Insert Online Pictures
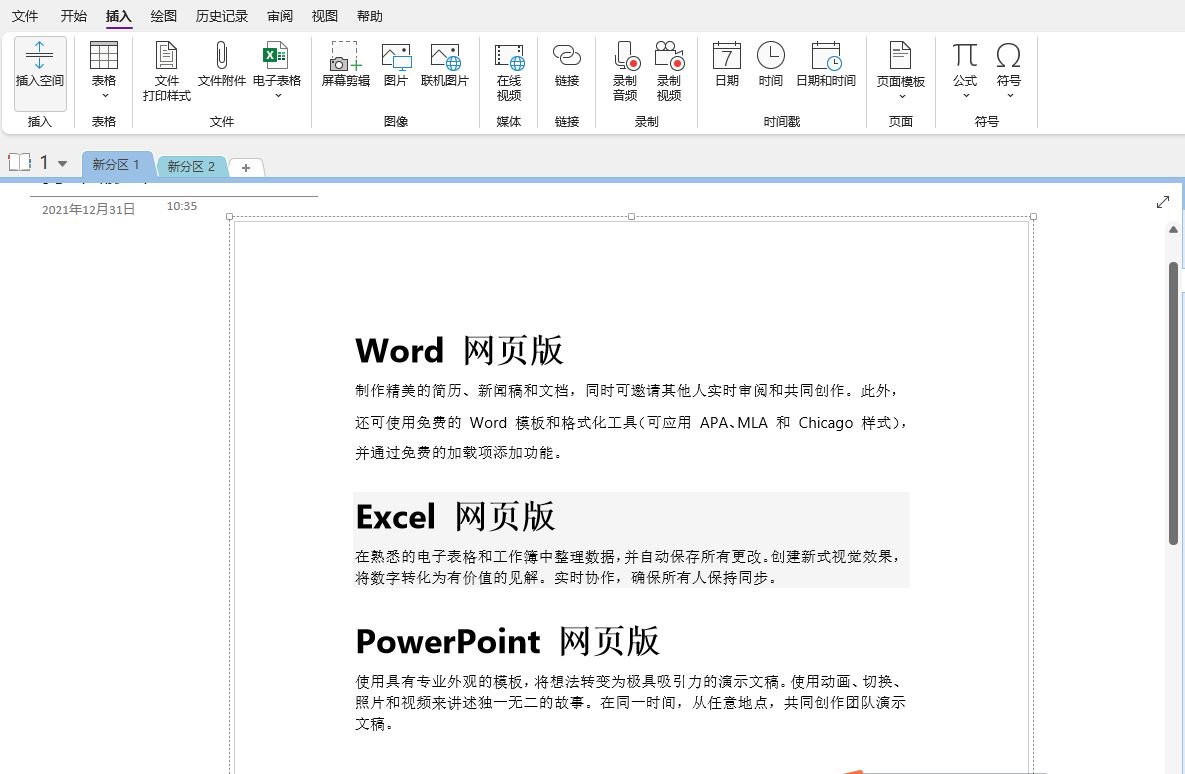This screenshot has width=1185, height=774. 444,65
